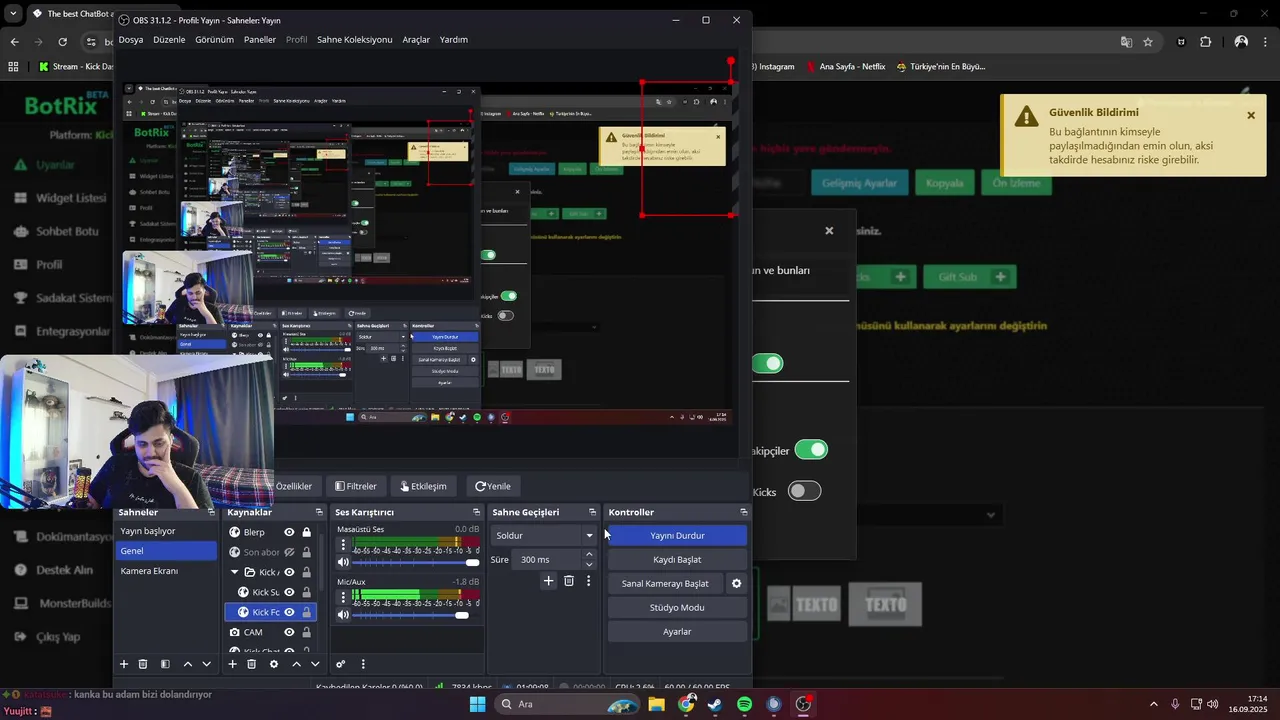Unlock the CAM source
This screenshot has width=1280, height=720.
307,632
